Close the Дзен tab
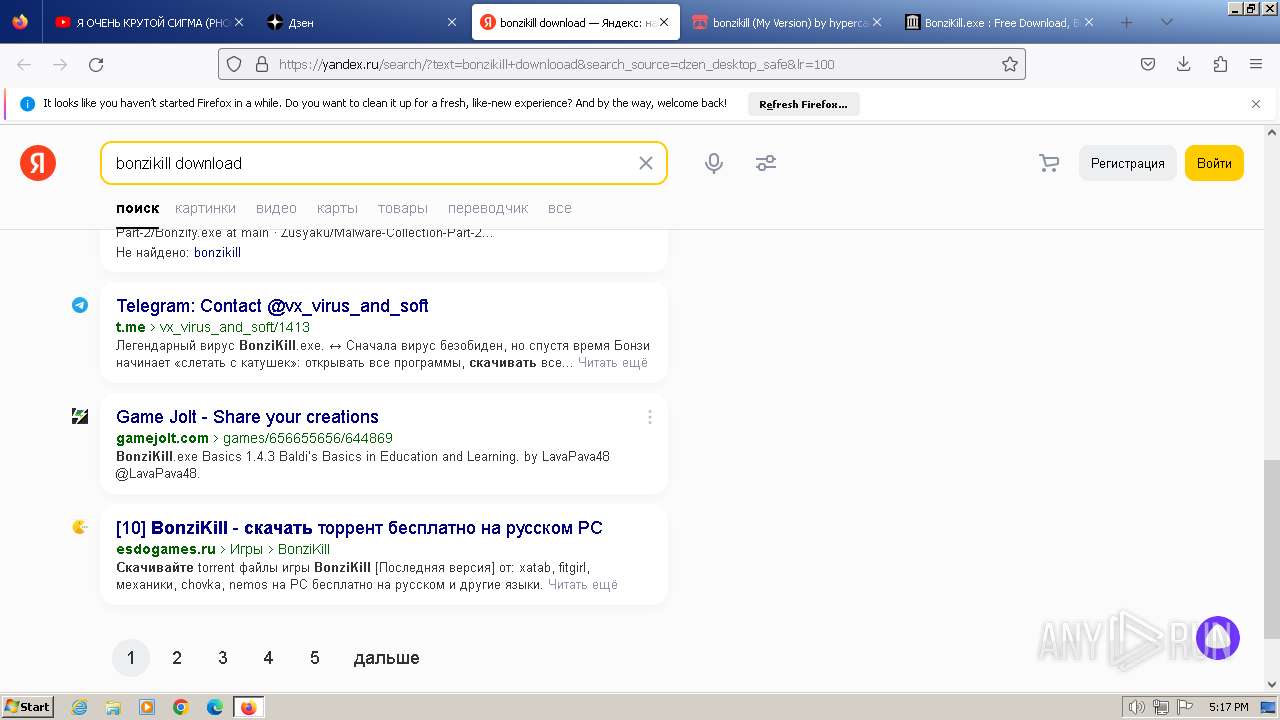The image size is (1280, 720). pyautogui.click(x=452, y=22)
